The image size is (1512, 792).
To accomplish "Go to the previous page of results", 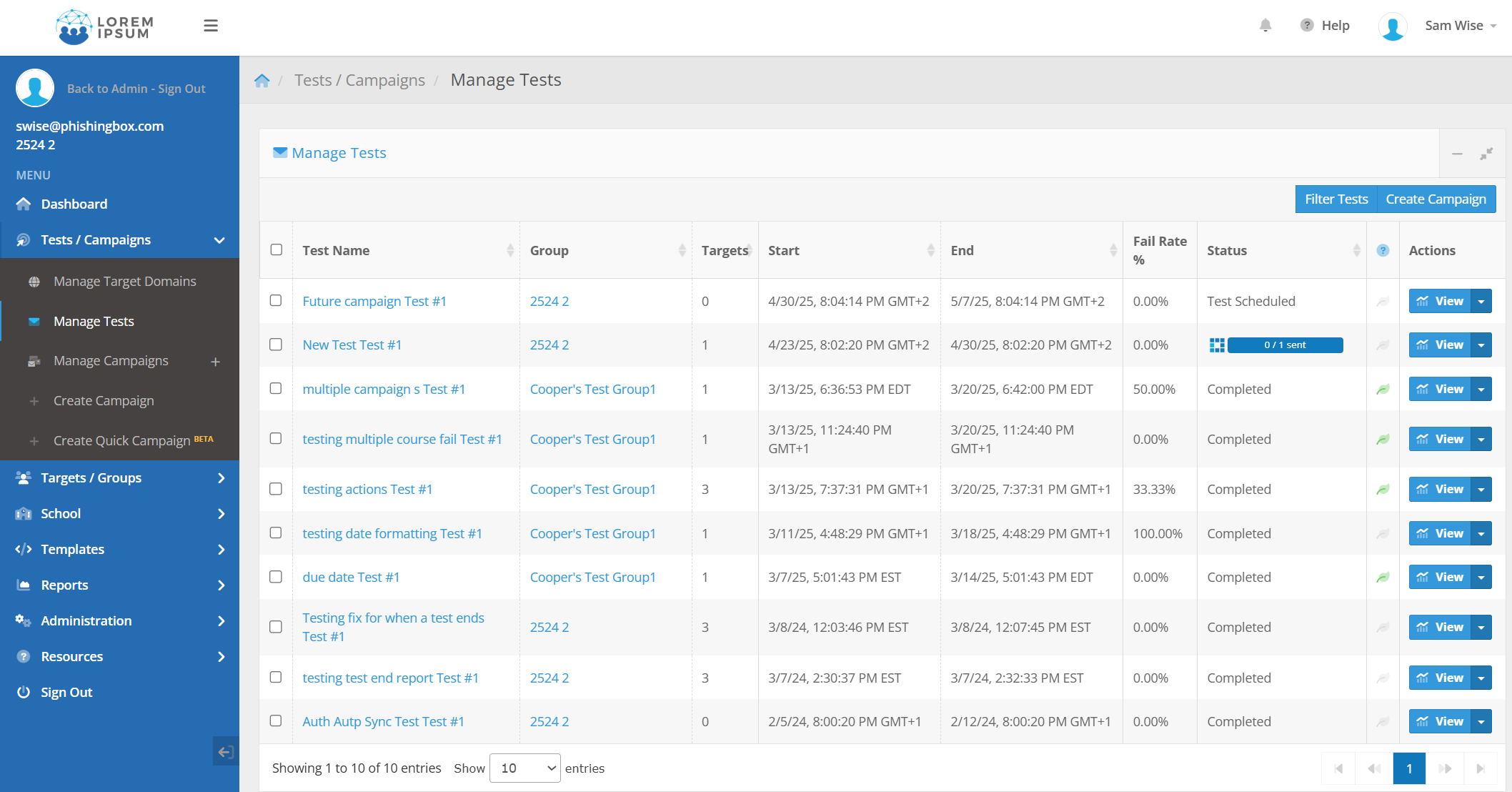I will pos(1374,768).
